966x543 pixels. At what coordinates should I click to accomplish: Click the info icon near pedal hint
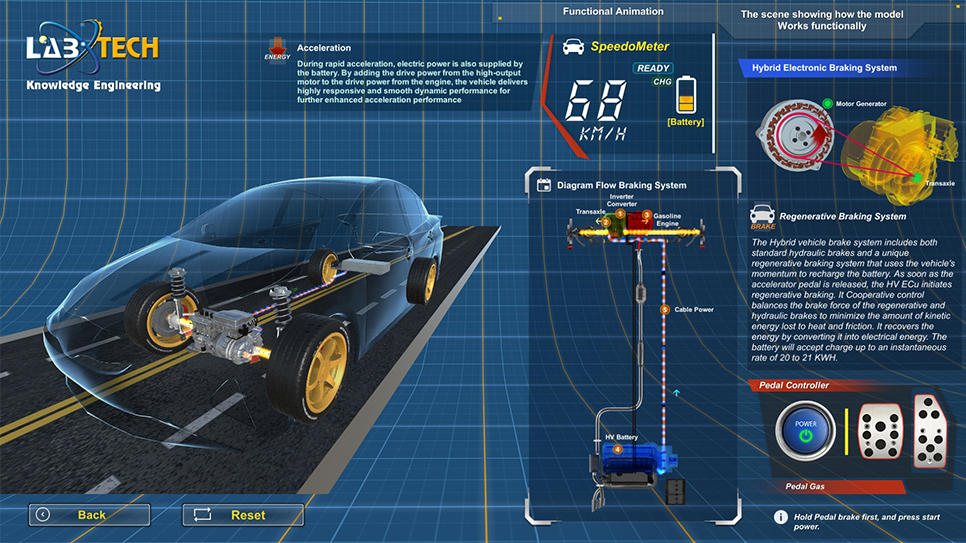point(781,517)
